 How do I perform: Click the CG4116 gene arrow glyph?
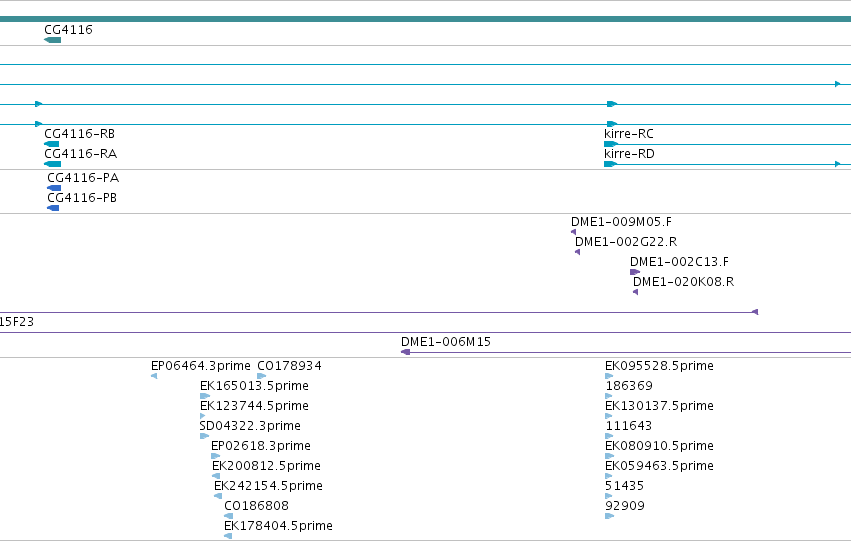pyautogui.click(x=53, y=40)
